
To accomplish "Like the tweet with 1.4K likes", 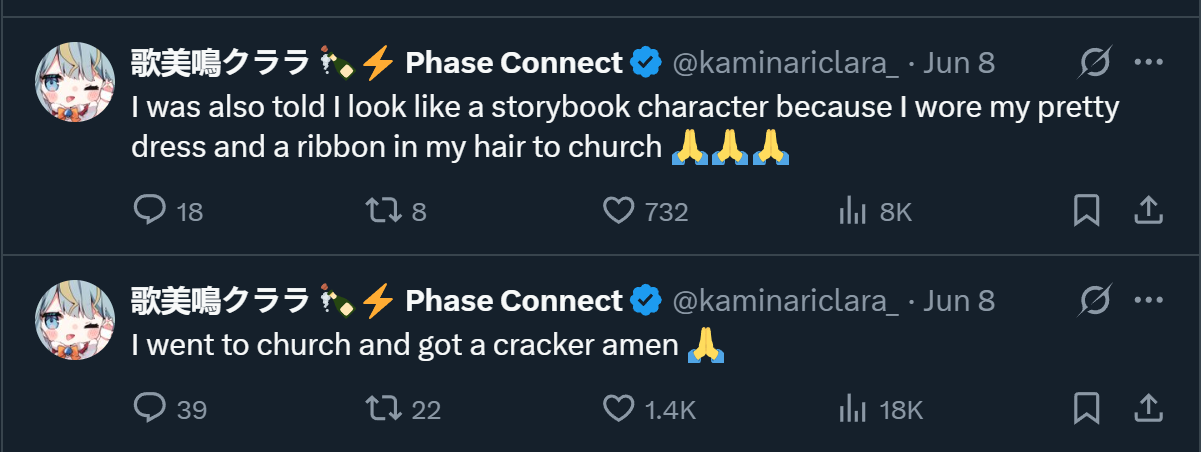I will coord(620,408).
